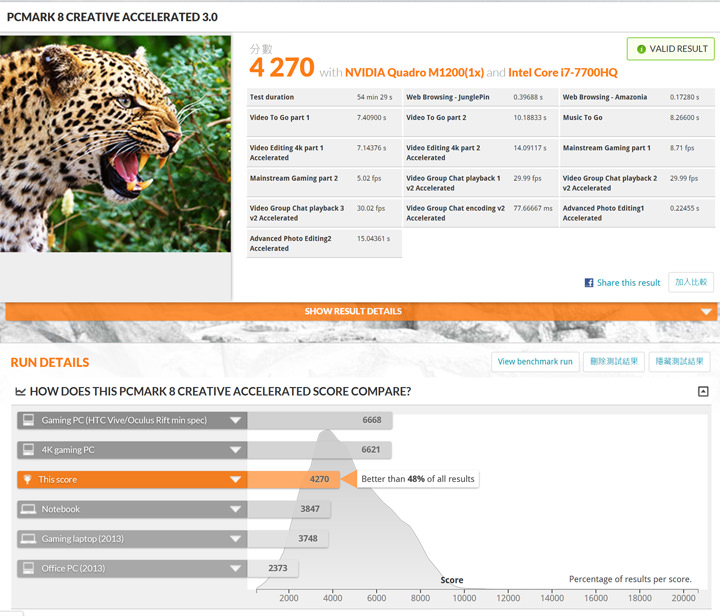This screenshot has width=720, height=616.
Task: Click the Gaming laptop (2013) icon
Action: pyautogui.click(x=28, y=539)
